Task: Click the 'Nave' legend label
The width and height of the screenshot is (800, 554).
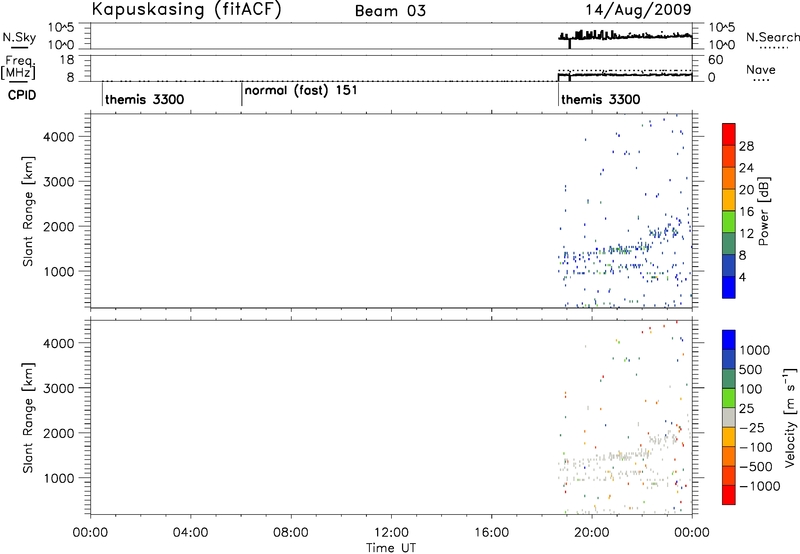Action: pyautogui.click(x=761, y=70)
